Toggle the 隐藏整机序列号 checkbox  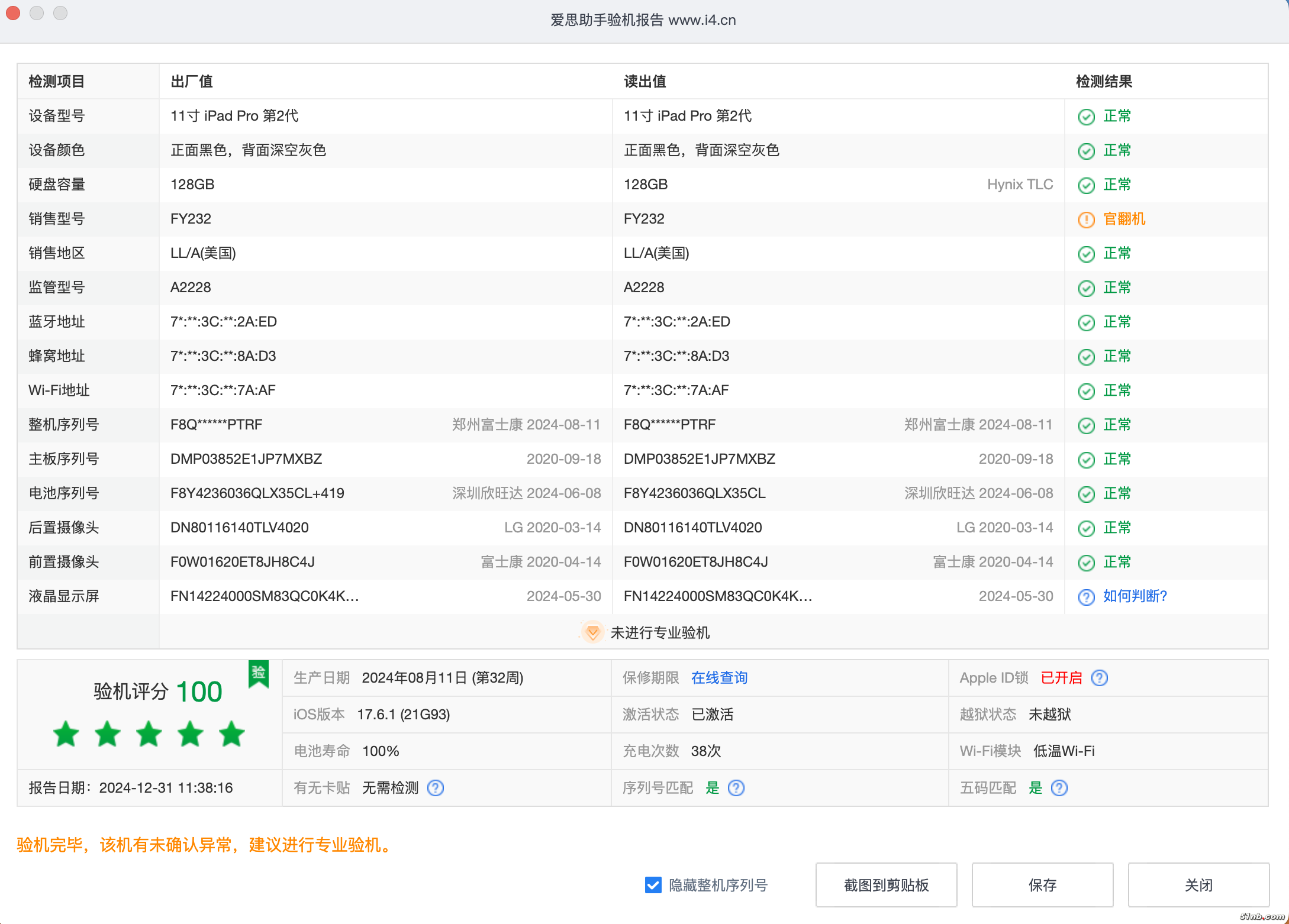pyautogui.click(x=653, y=885)
